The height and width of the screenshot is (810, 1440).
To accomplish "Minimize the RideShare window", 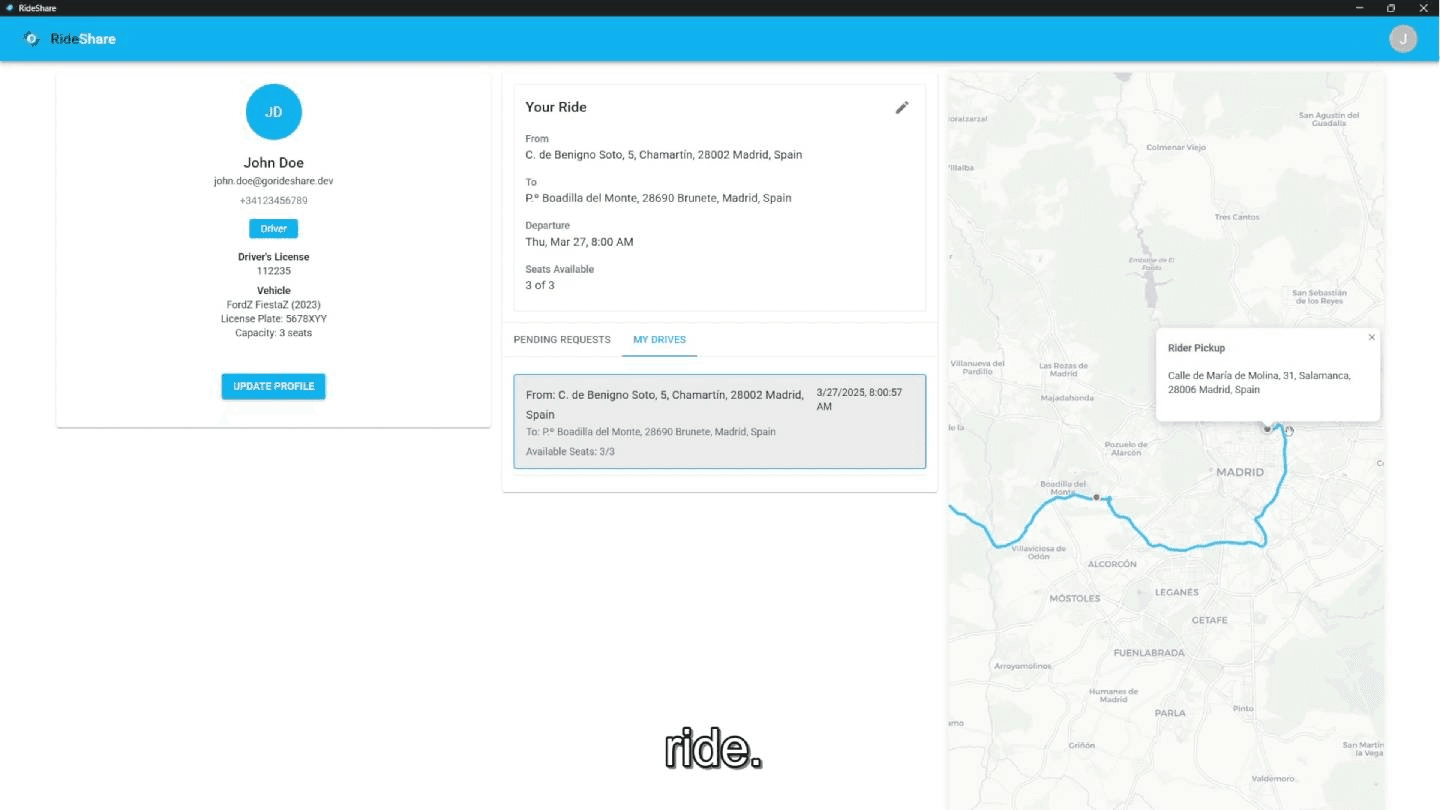I will [x=1358, y=8].
